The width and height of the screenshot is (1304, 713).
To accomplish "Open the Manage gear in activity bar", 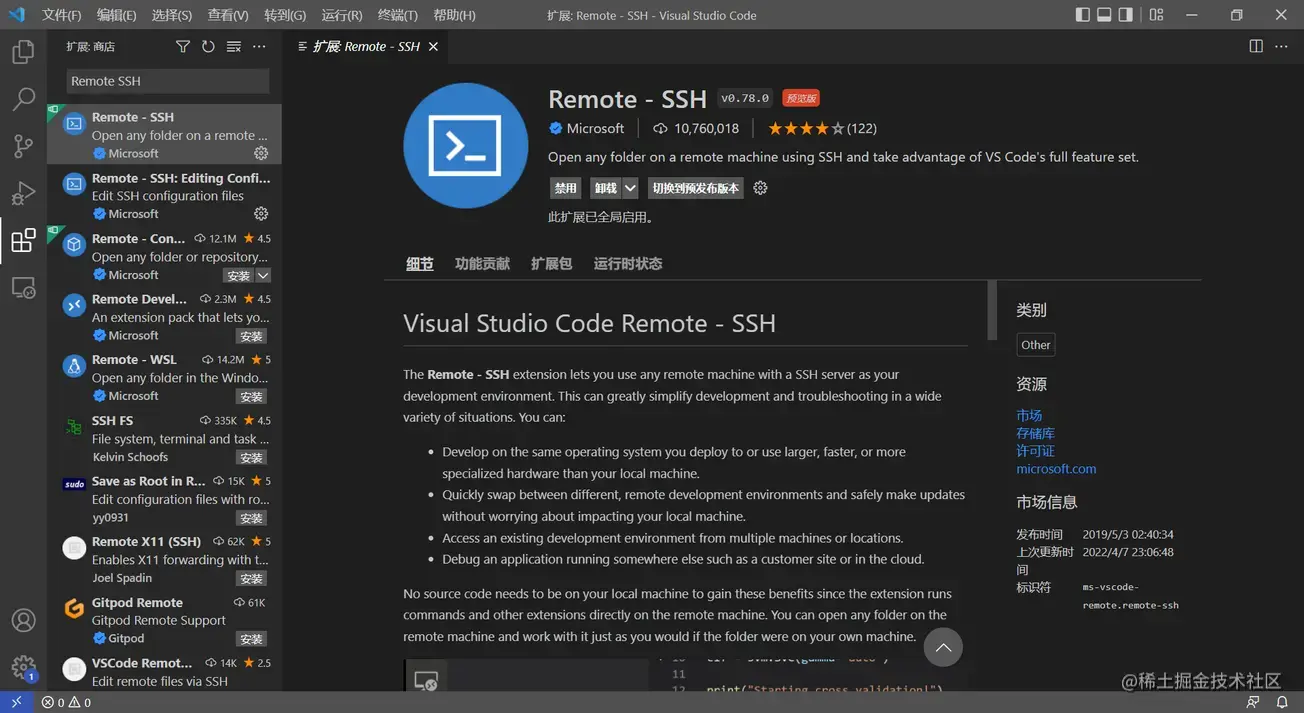I will point(23,667).
